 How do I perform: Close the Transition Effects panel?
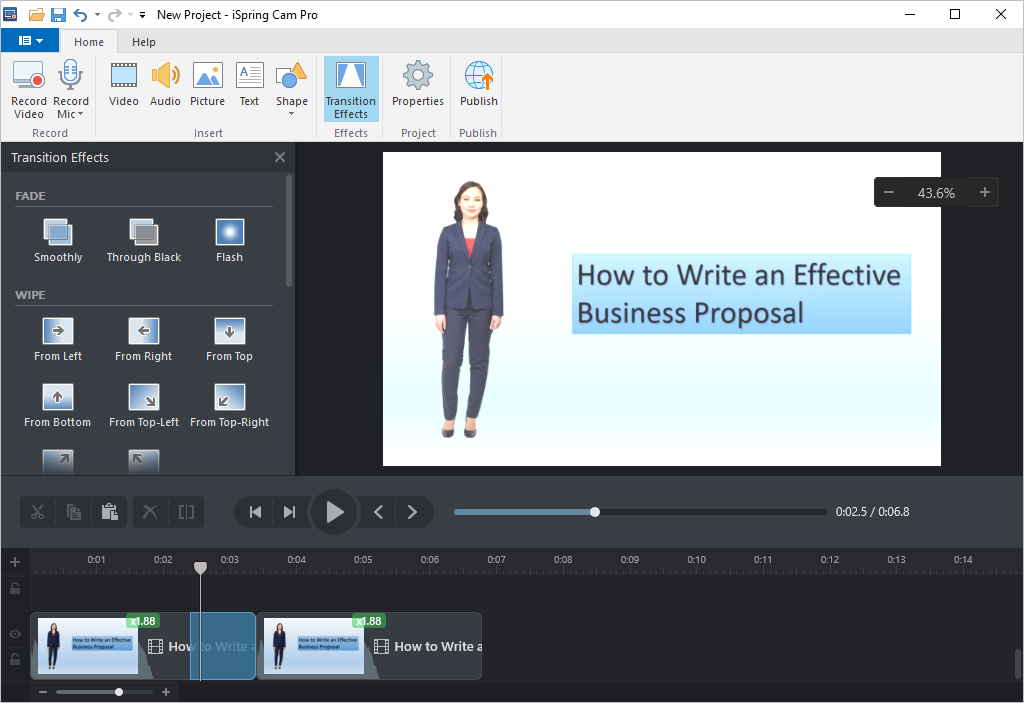point(280,157)
